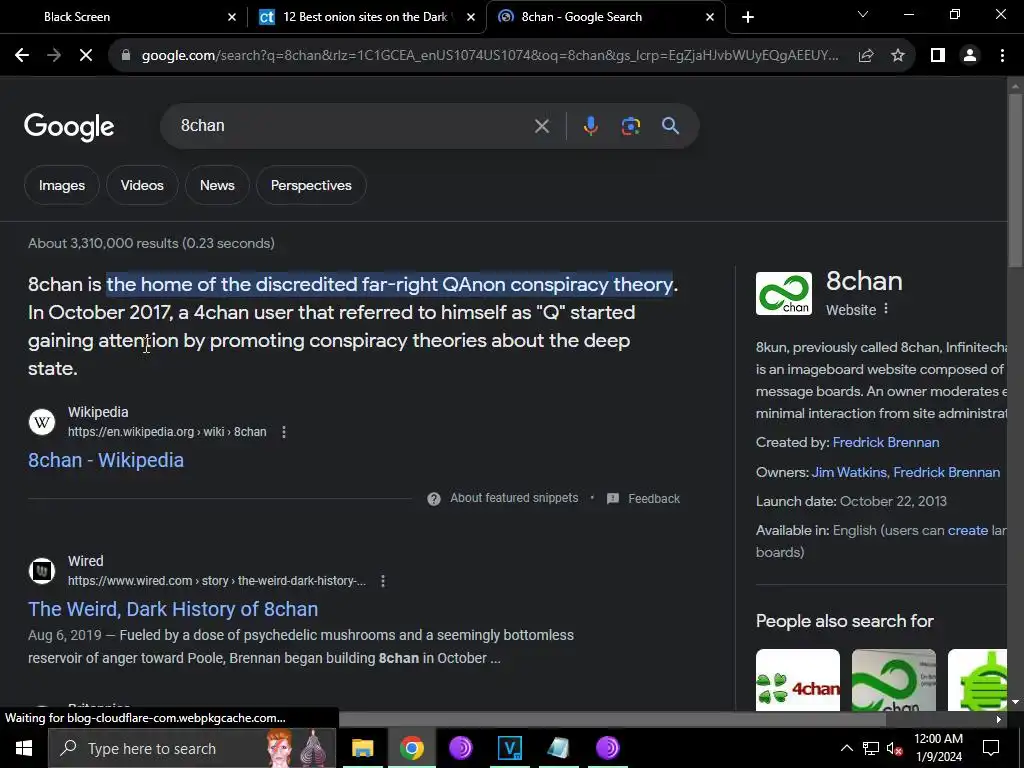
Task: Open the Chrome profile avatar menu
Action: 970,56
